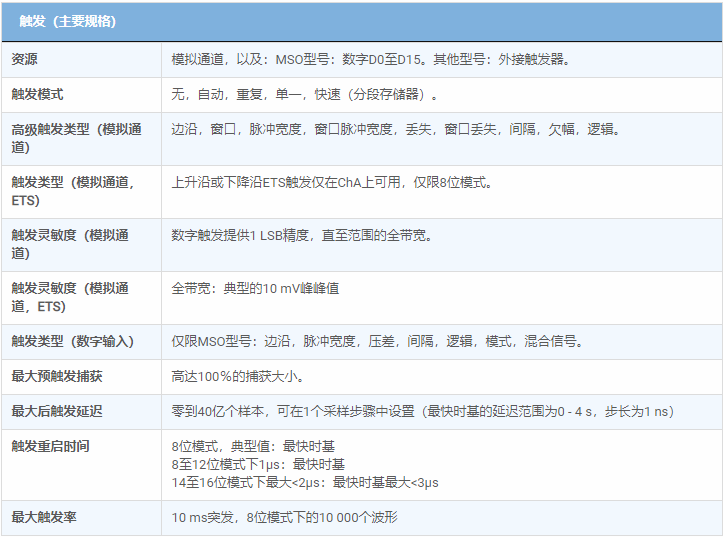The width and height of the screenshot is (723, 537).
Task: Select the 全带宽：典型的10 mV峰峰值 value
Action: [255, 288]
